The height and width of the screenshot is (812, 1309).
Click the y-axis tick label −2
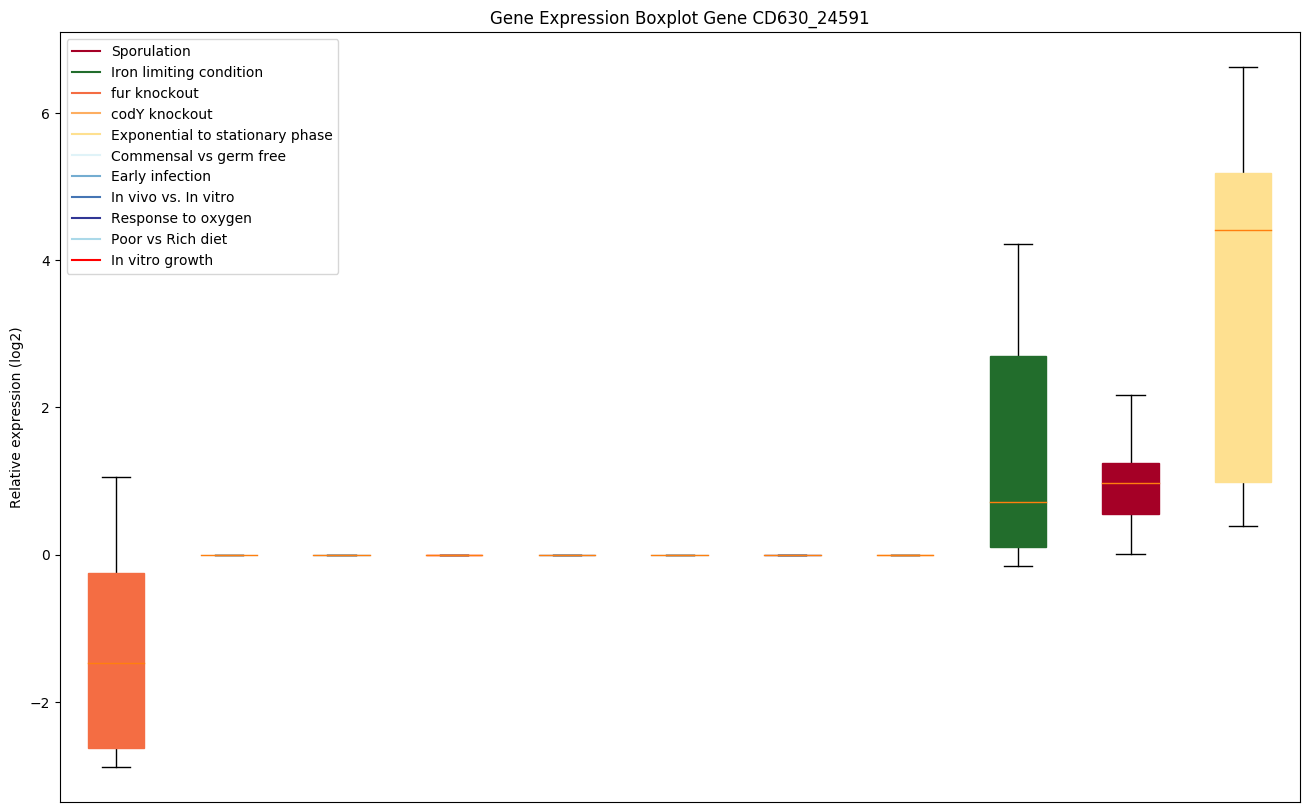(x=40, y=703)
